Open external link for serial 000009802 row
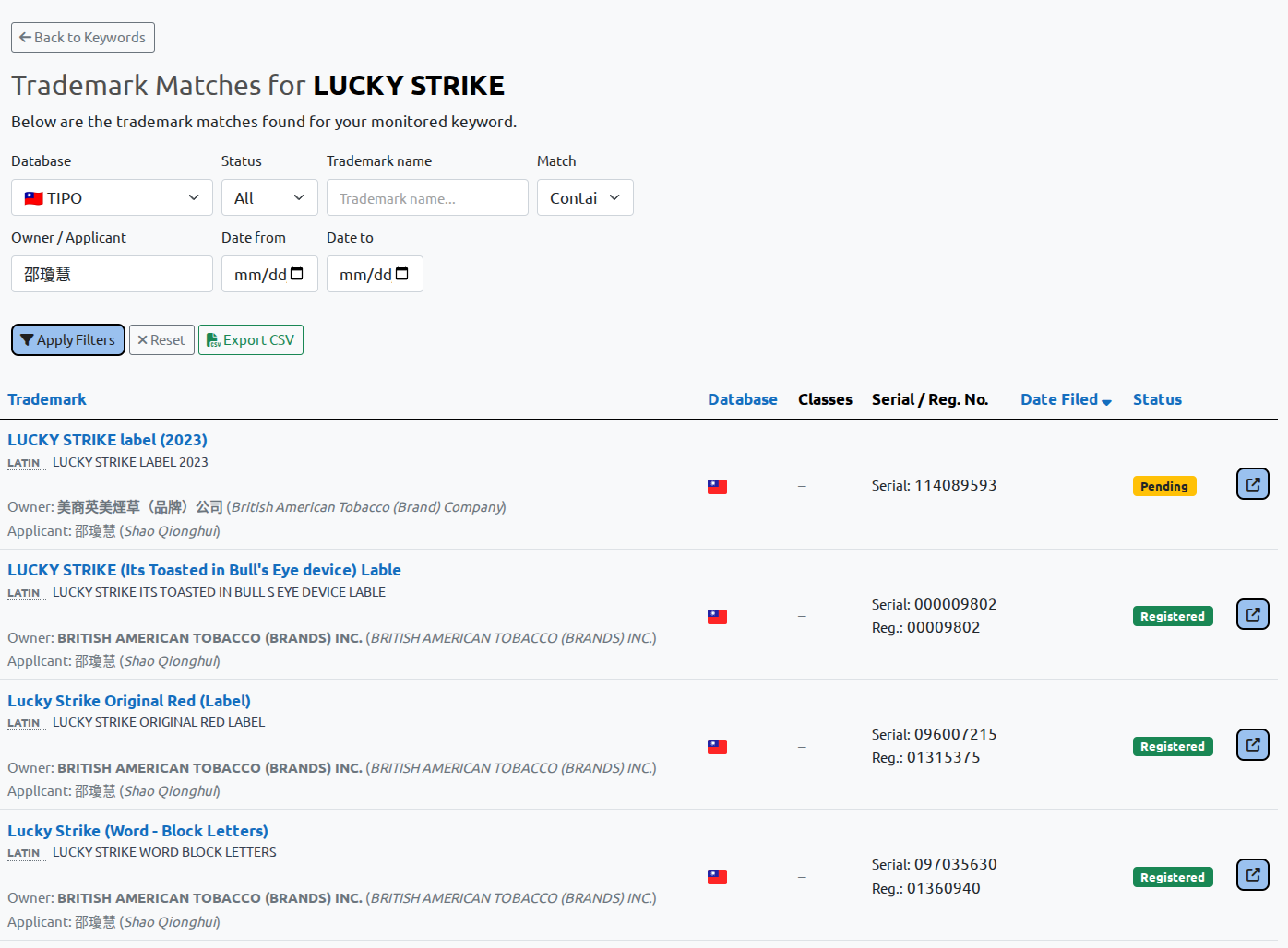Image resolution: width=1288 pixels, height=948 pixels. (1252, 614)
